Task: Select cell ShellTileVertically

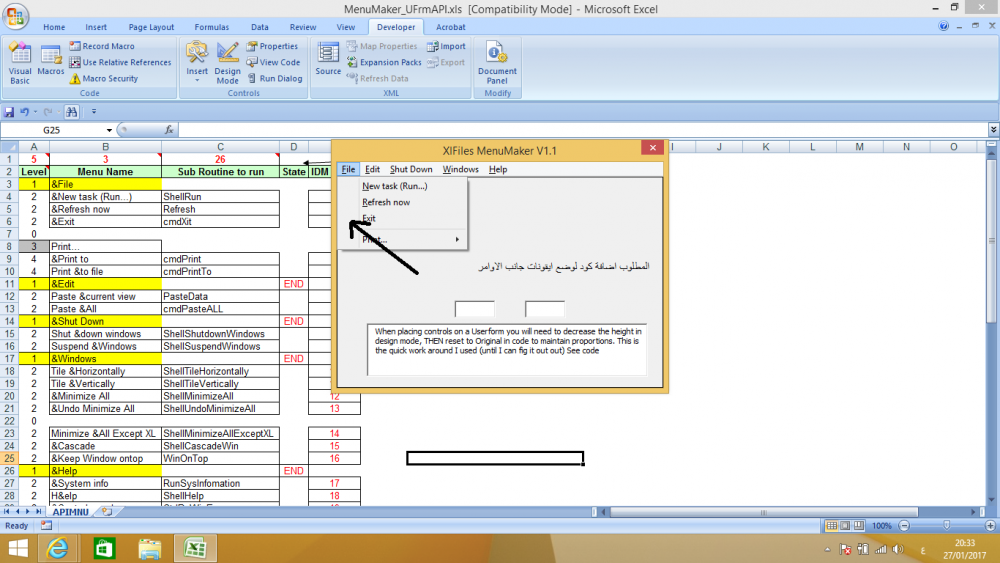Action: pos(220,384)
